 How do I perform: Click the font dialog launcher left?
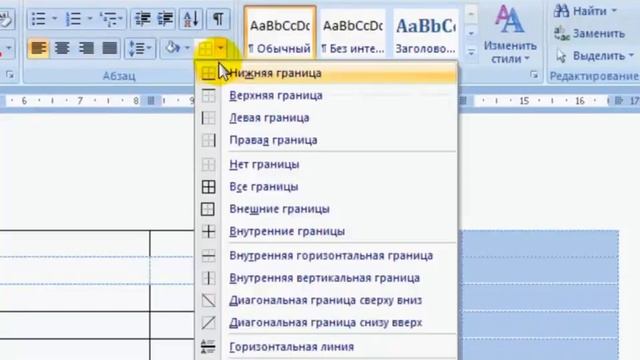click(10, 75)
